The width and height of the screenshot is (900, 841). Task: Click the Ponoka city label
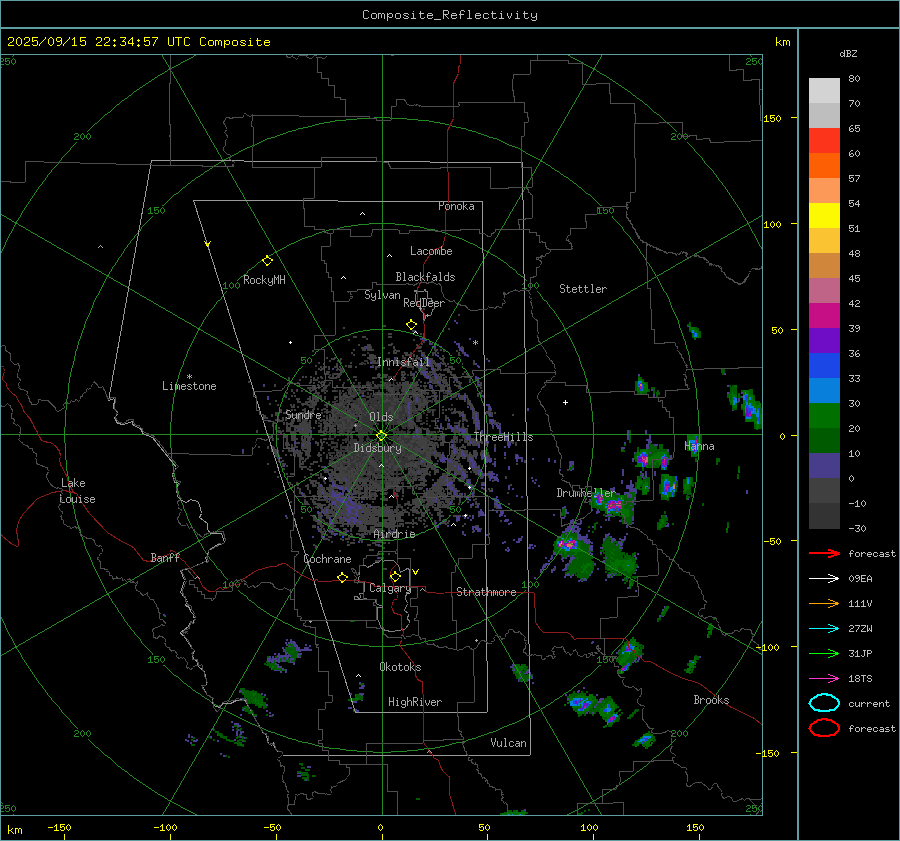click(x=456, y=206)
